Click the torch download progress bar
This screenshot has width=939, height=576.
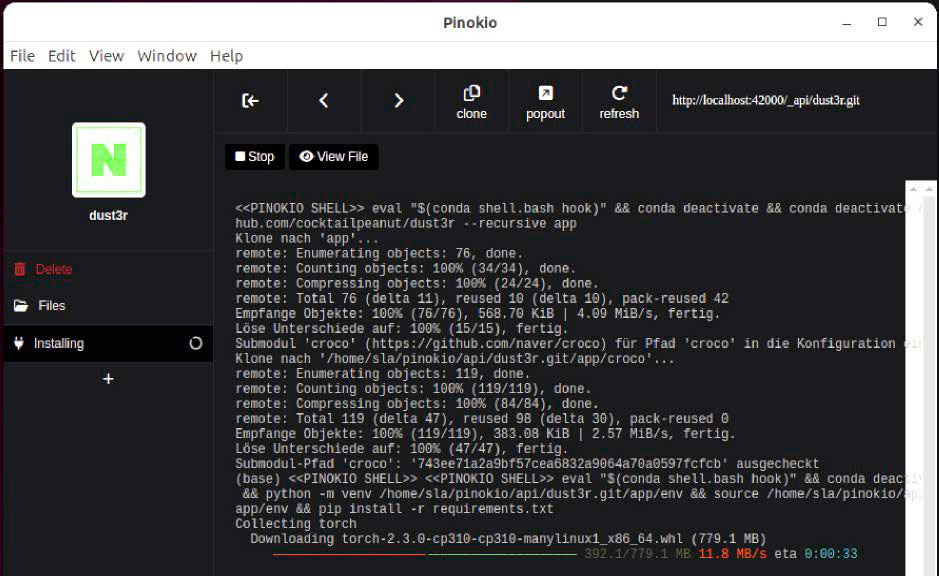coord(425,554)
